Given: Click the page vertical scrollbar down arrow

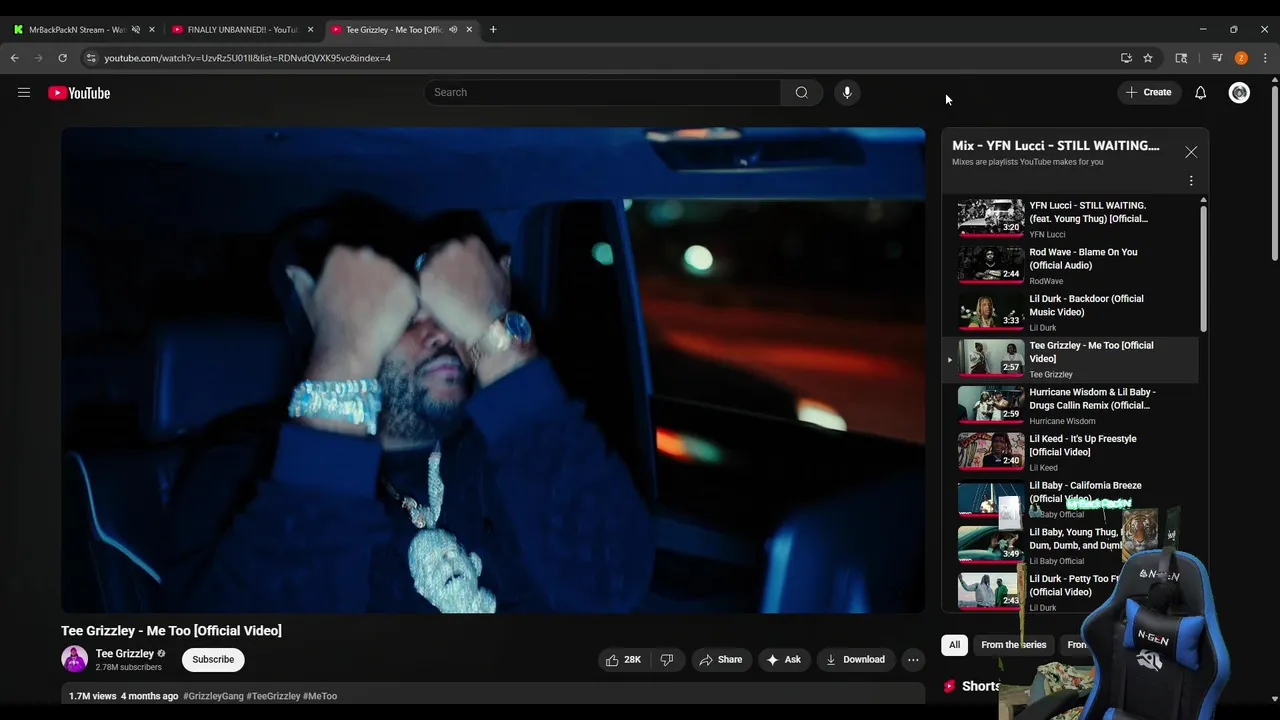Looking at the screenshot, I should click(x=1274, y=699).
